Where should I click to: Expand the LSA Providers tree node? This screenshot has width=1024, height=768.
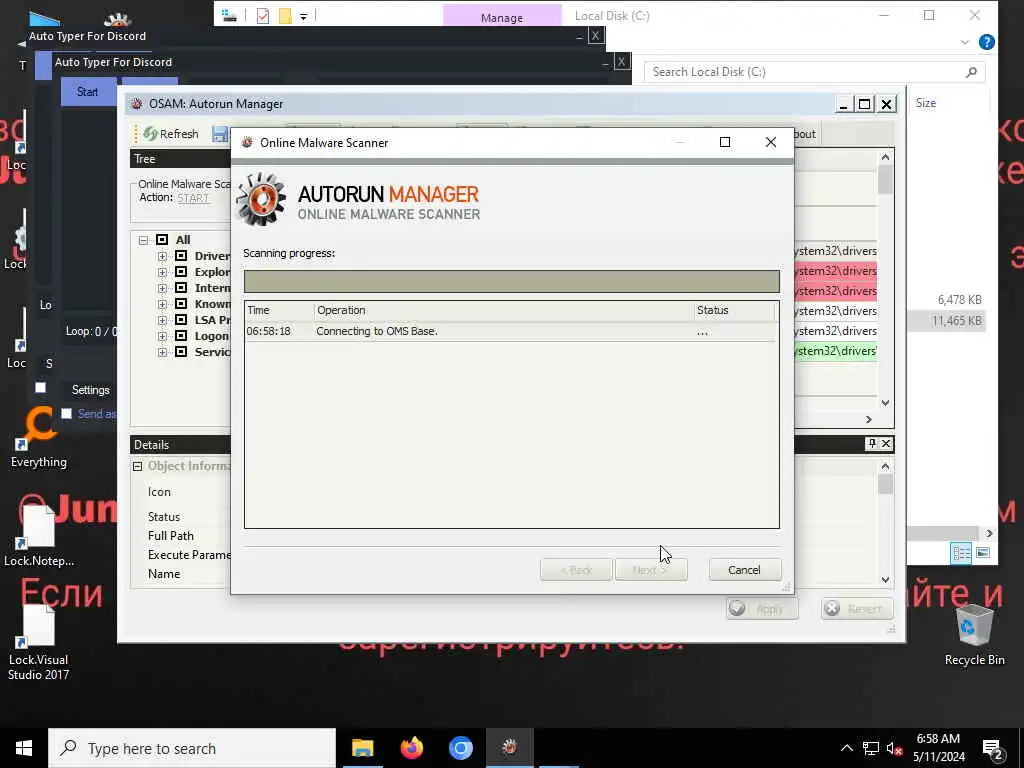click(x=163, y=320)
